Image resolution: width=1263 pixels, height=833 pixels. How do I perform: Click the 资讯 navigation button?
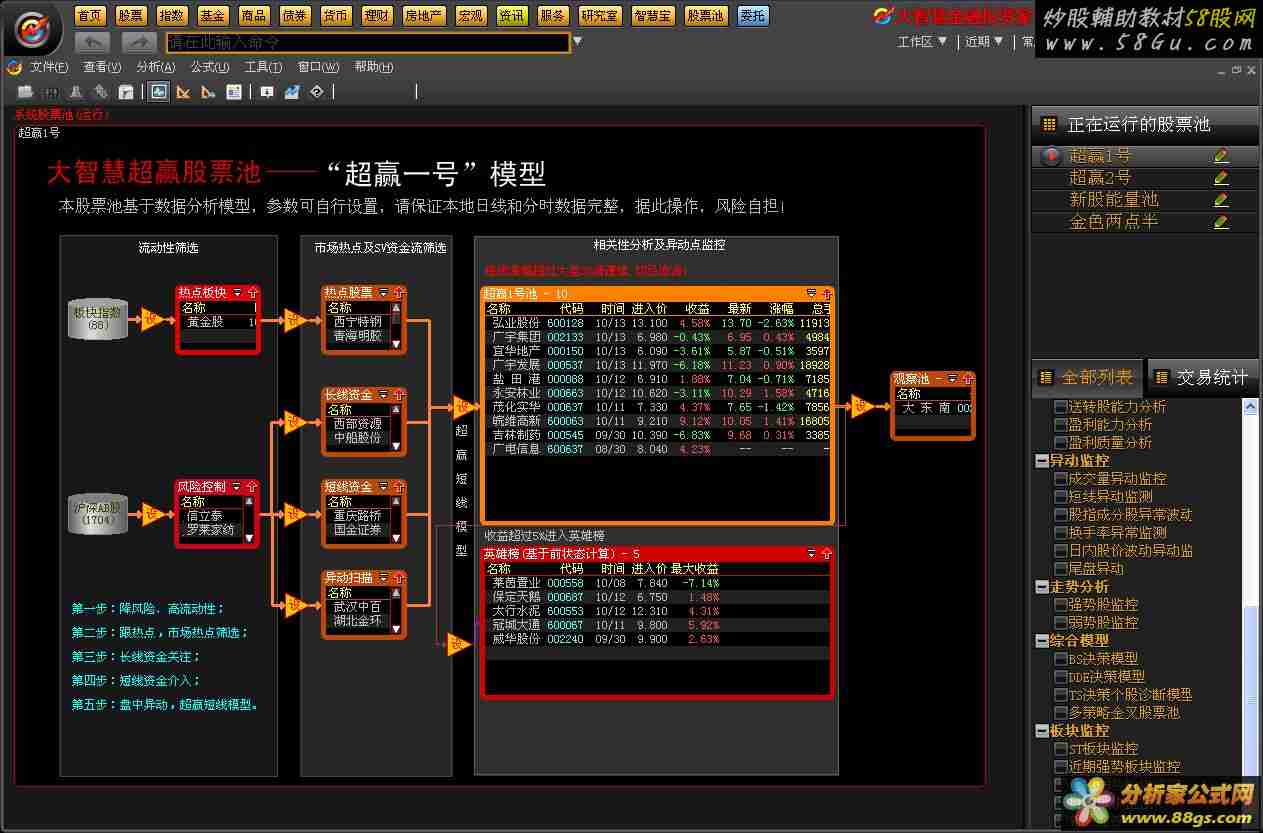tap(512, 16)
